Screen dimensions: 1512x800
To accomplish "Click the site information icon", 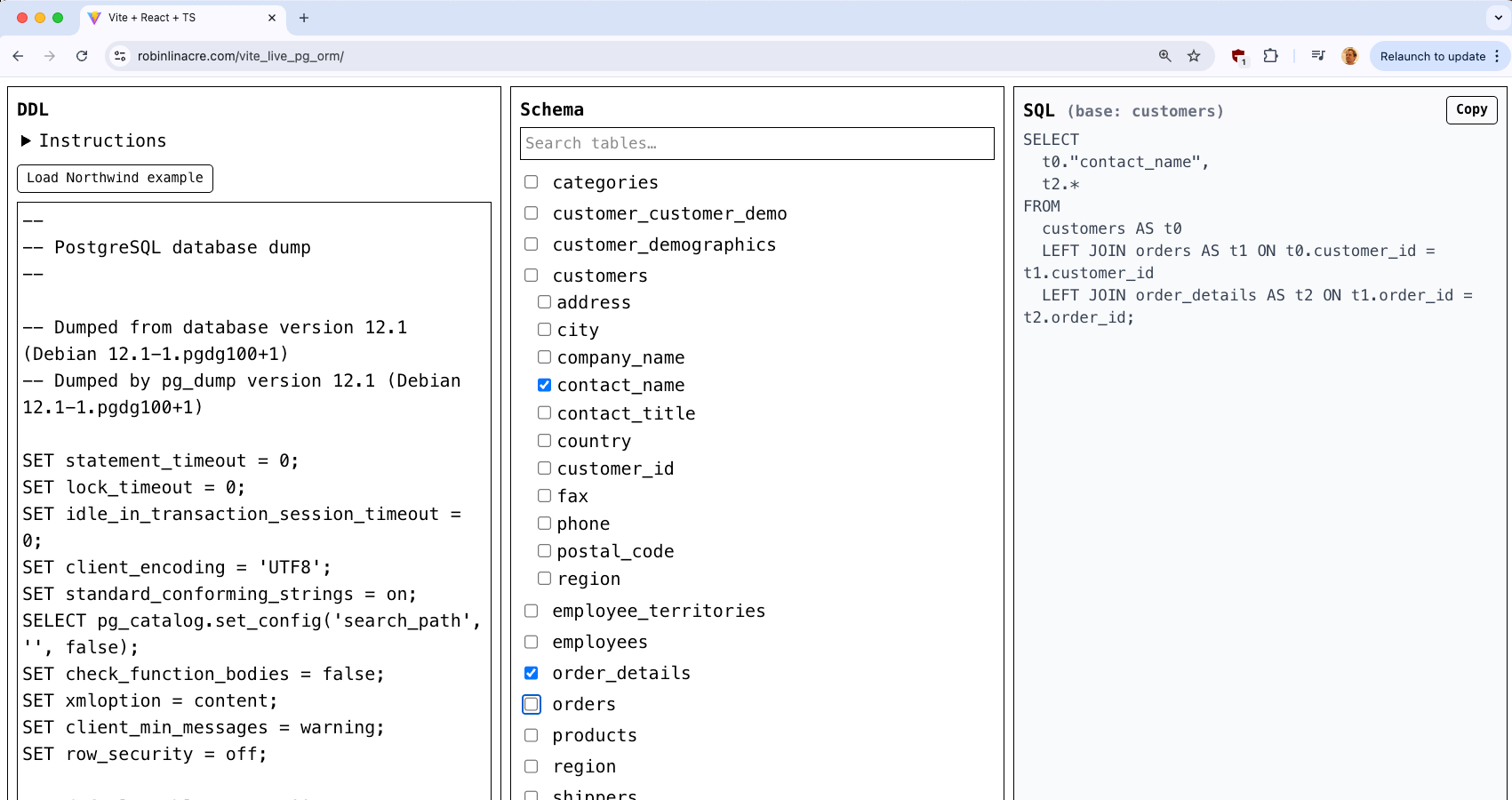I will pos(120,56).
